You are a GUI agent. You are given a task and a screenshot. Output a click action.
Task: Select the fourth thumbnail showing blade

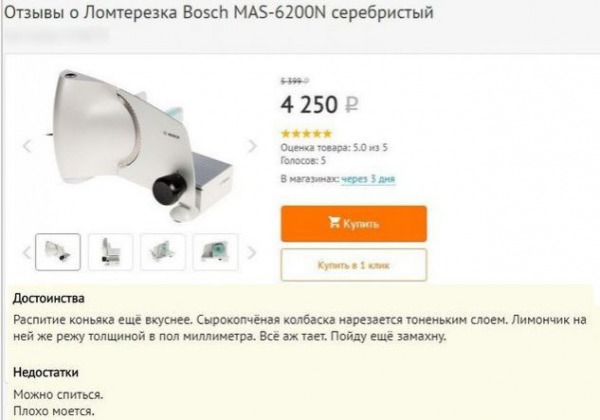coord(215,252)
